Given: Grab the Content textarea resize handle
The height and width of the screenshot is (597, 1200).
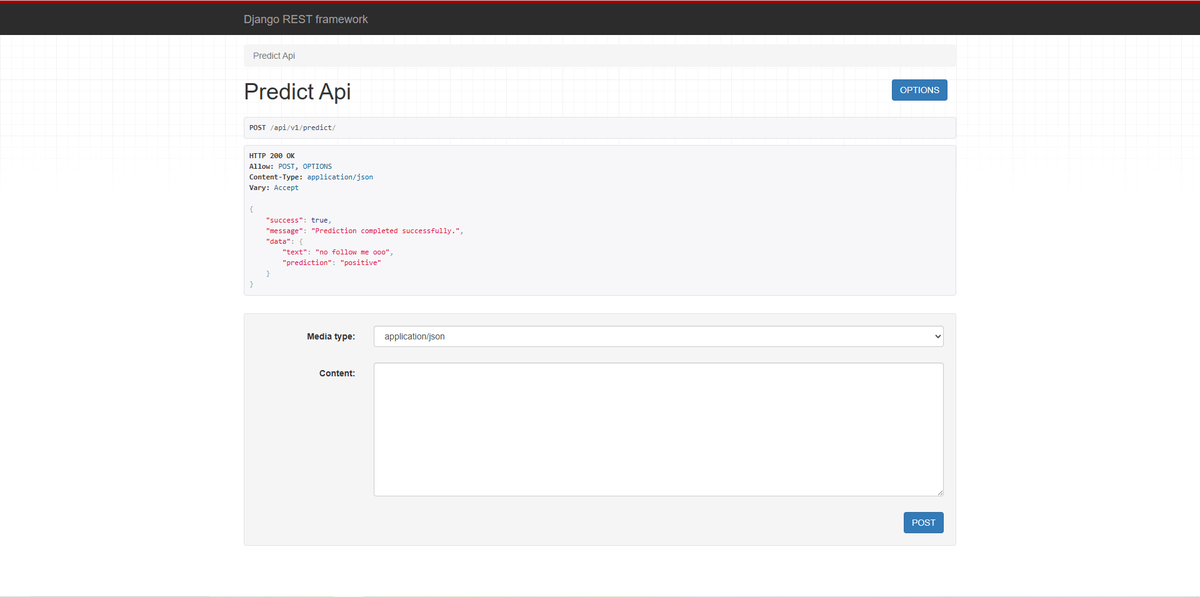Looking at the screenshot, I should coord(939,491).
